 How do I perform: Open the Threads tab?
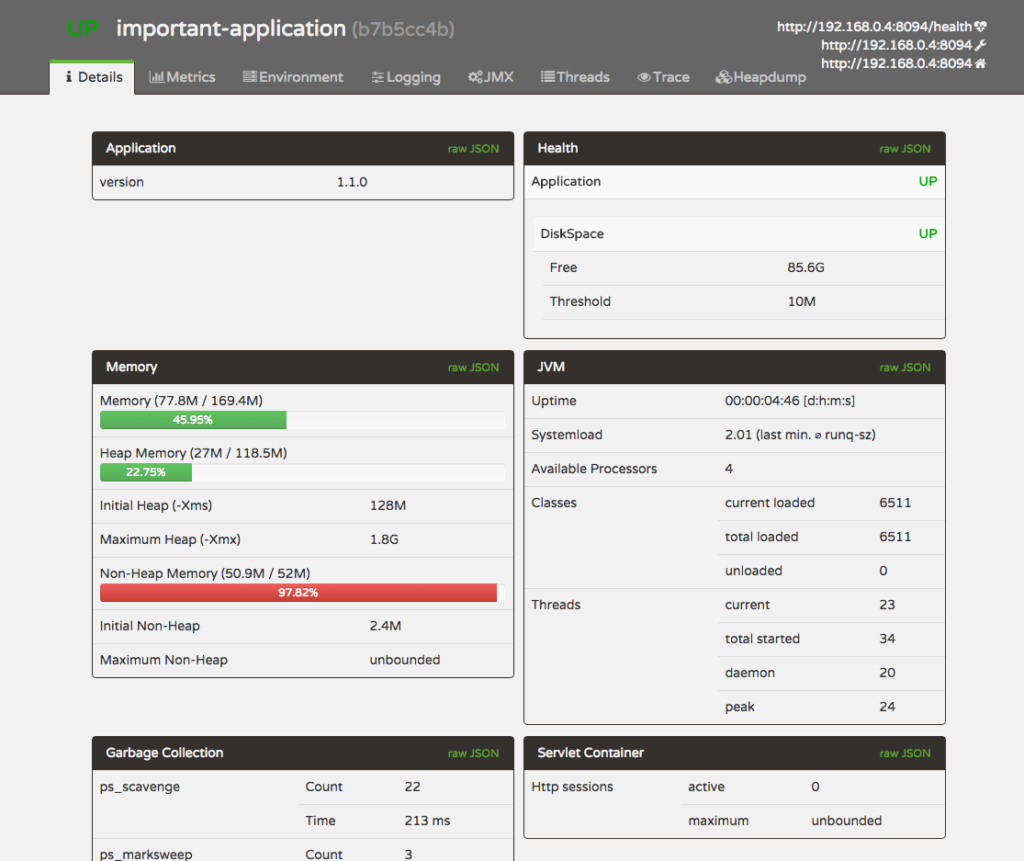point(575,77)
